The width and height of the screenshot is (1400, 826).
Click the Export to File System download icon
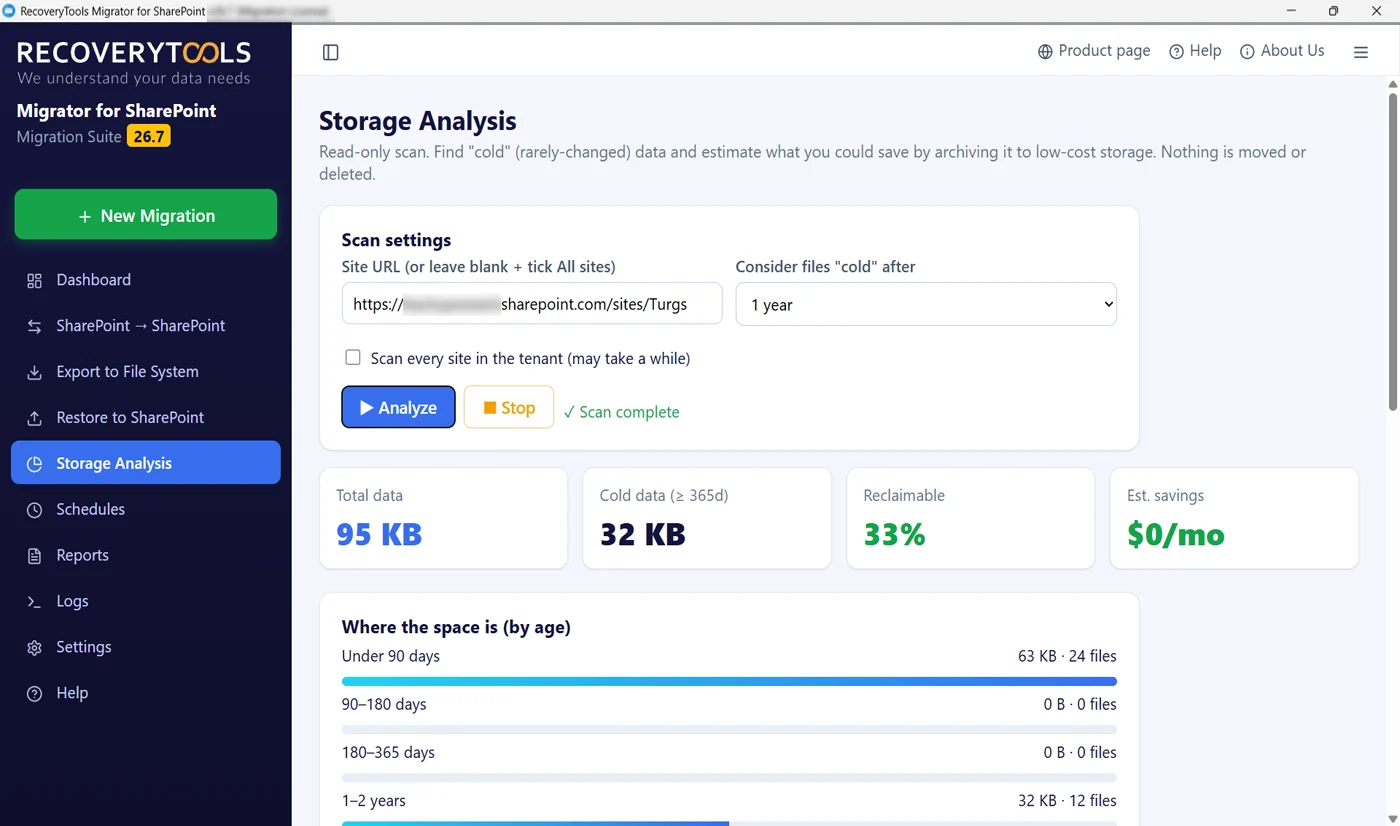35,373
